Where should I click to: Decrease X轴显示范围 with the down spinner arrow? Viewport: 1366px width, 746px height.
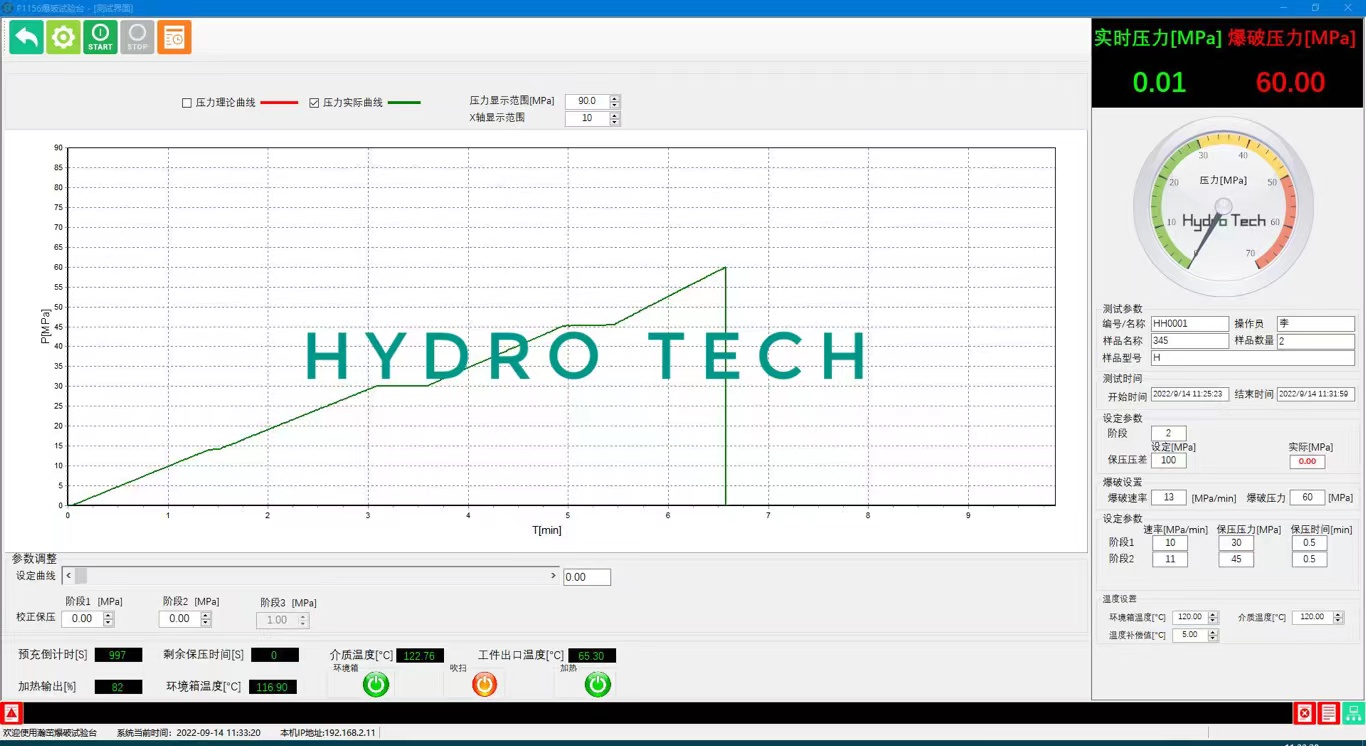coord(615,122)
